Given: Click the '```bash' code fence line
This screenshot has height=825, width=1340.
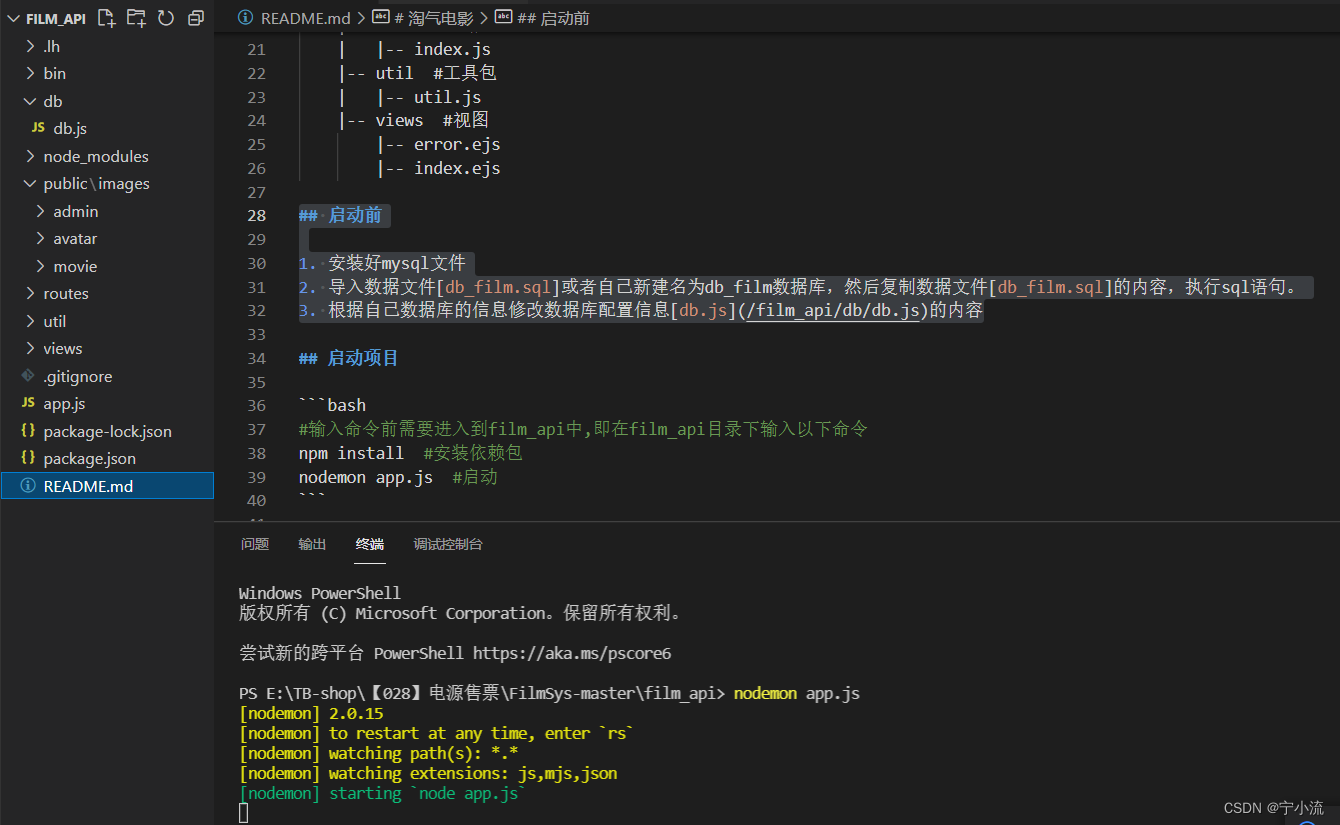Looking at the screenshot, I should point(332,405).
